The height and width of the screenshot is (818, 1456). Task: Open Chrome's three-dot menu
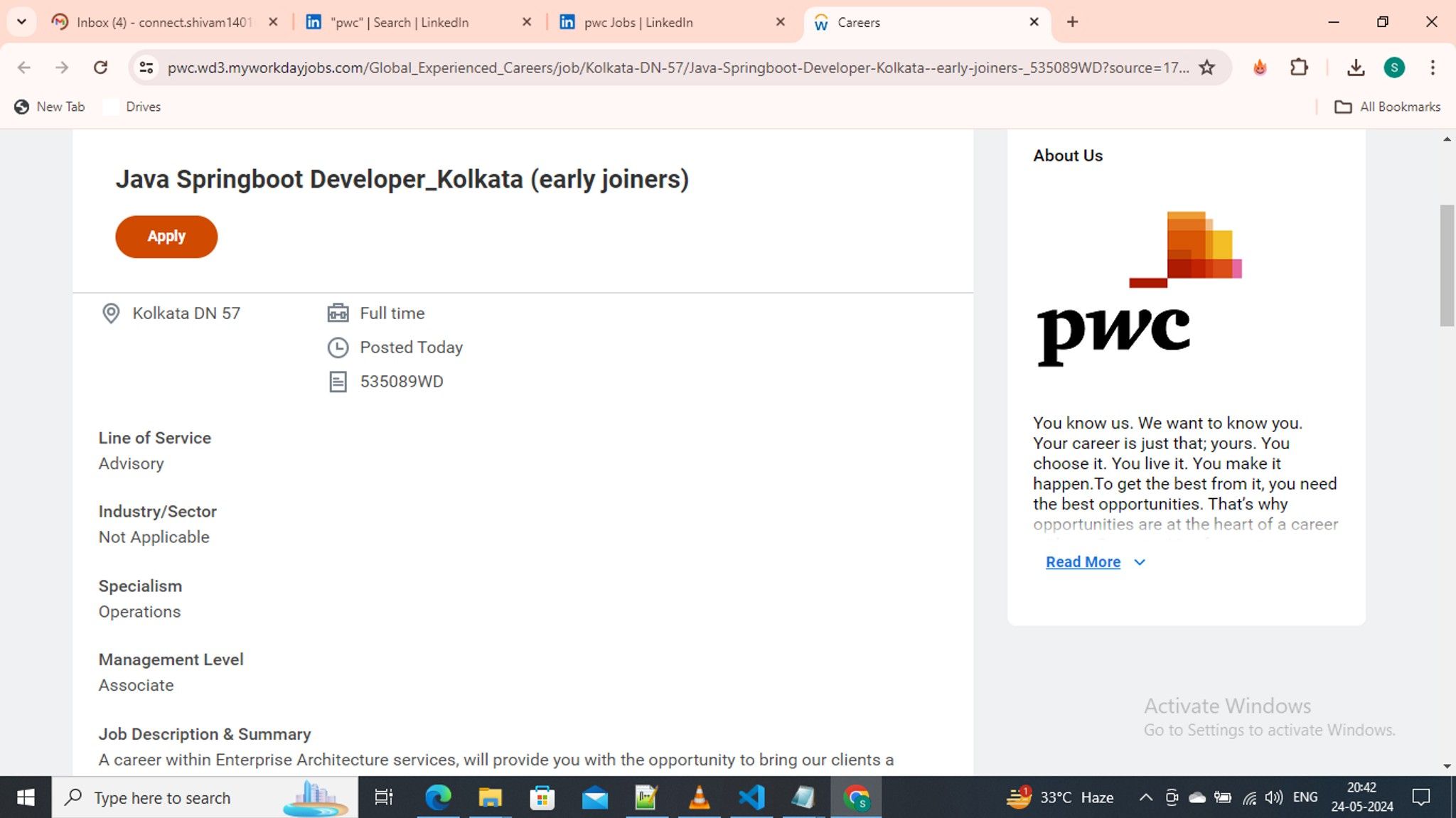tap(1432, 68)
